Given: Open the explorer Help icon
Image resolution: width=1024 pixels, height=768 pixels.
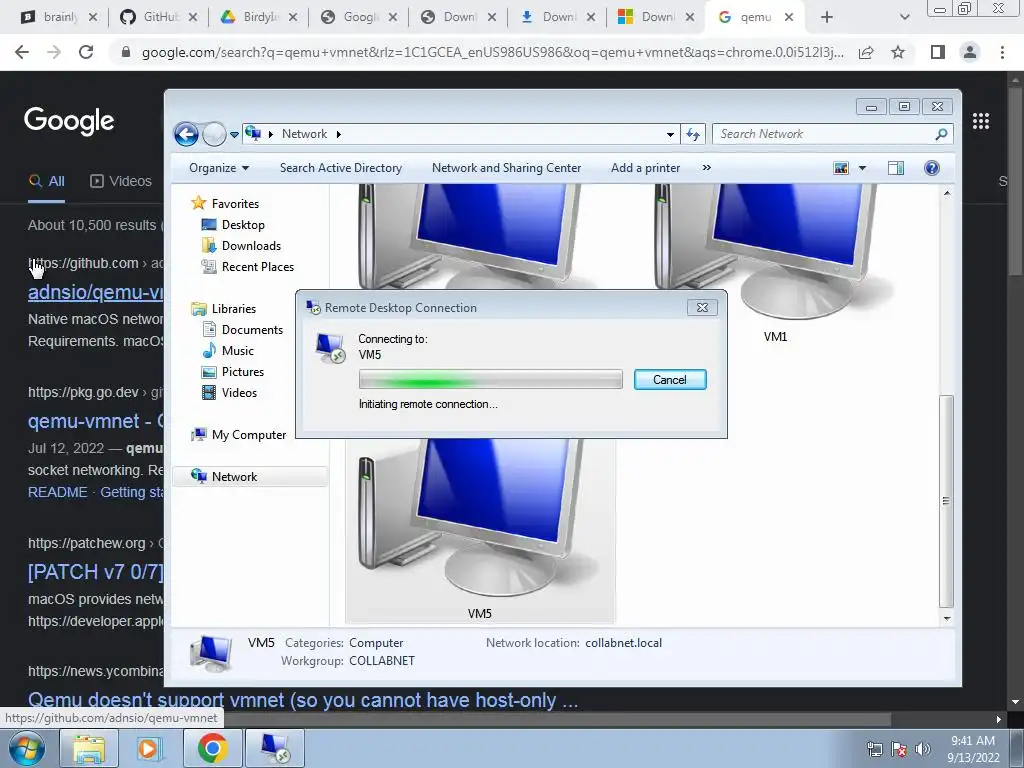Looking at the screenshot, I should click(932, 168).
